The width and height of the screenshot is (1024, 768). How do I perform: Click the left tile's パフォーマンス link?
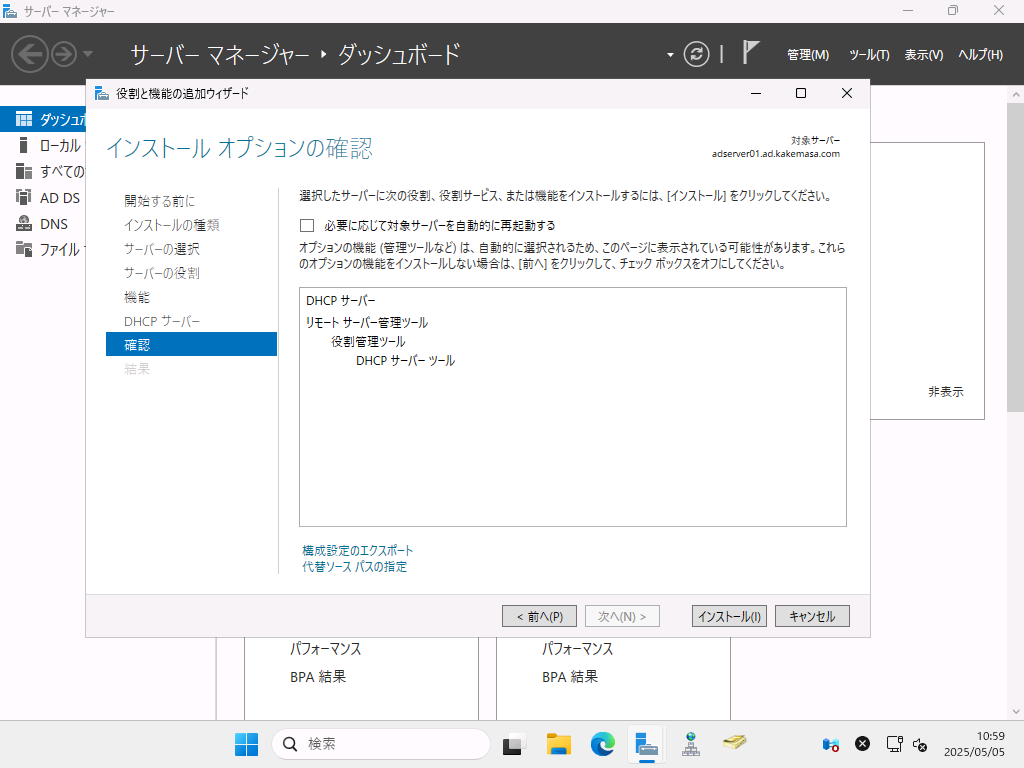[325, 649]
